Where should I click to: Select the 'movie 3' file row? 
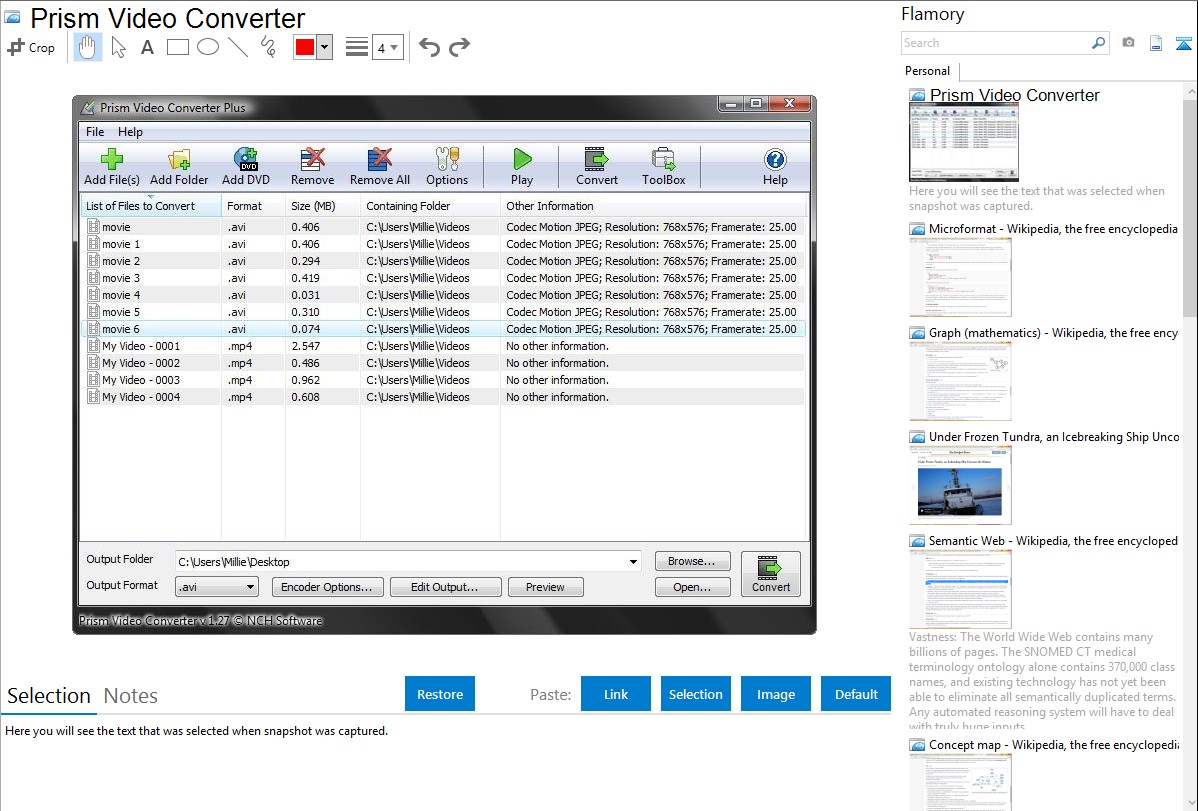[x=443, y=278]
